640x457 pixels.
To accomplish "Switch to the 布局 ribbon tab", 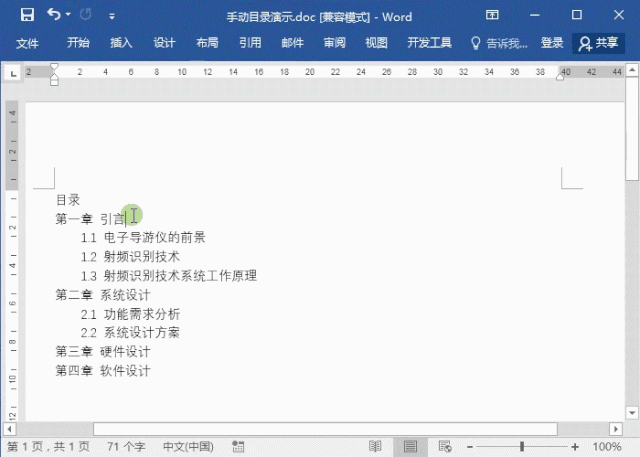I will pos(207,43).
